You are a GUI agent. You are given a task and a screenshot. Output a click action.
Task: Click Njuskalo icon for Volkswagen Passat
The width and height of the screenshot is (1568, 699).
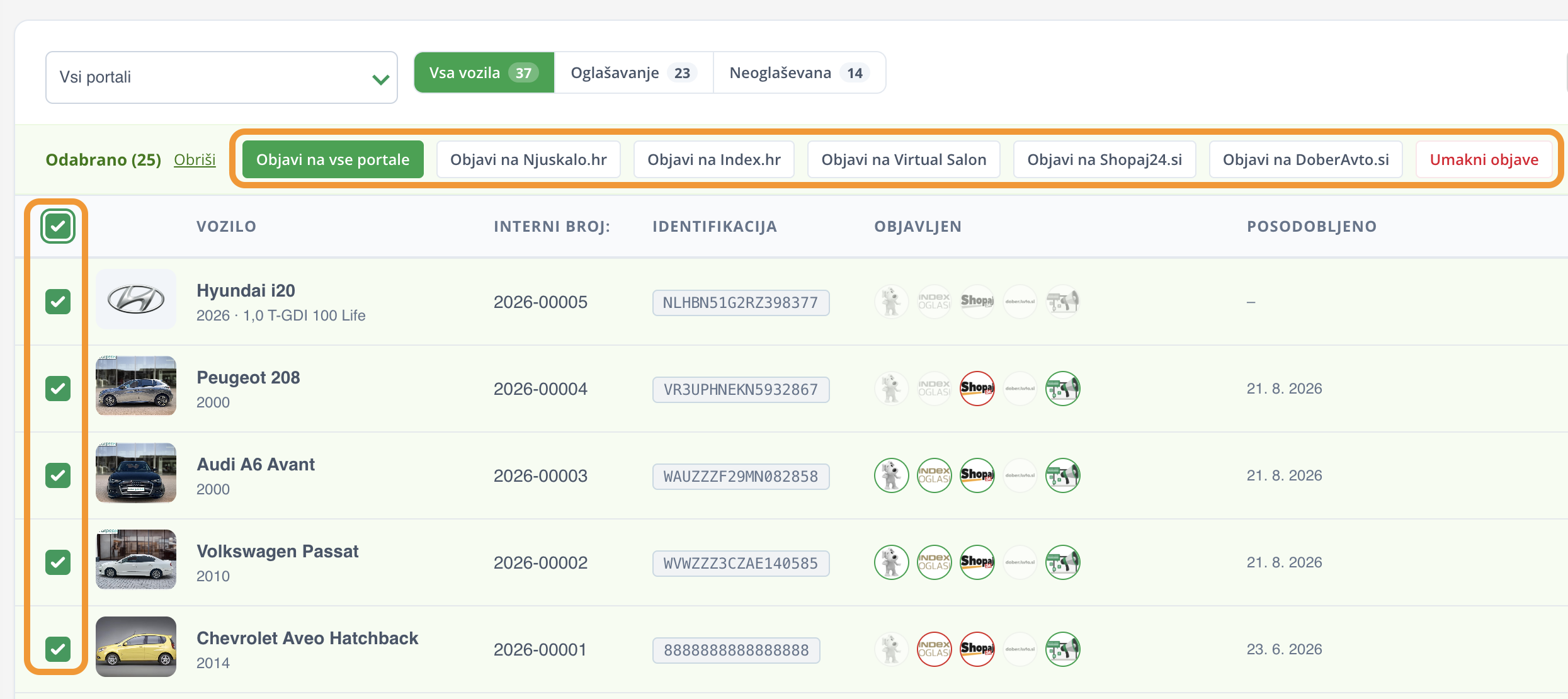coord(891,562)
